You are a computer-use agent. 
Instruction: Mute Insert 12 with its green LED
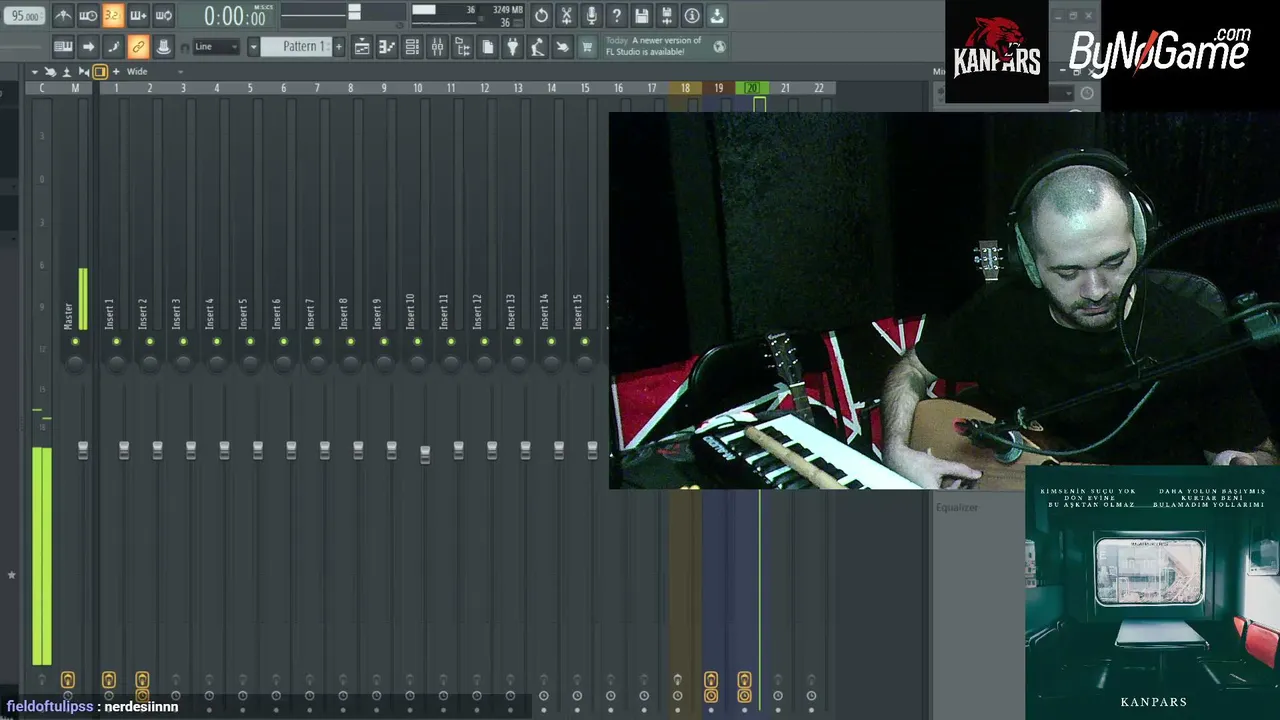pos(484,342)
